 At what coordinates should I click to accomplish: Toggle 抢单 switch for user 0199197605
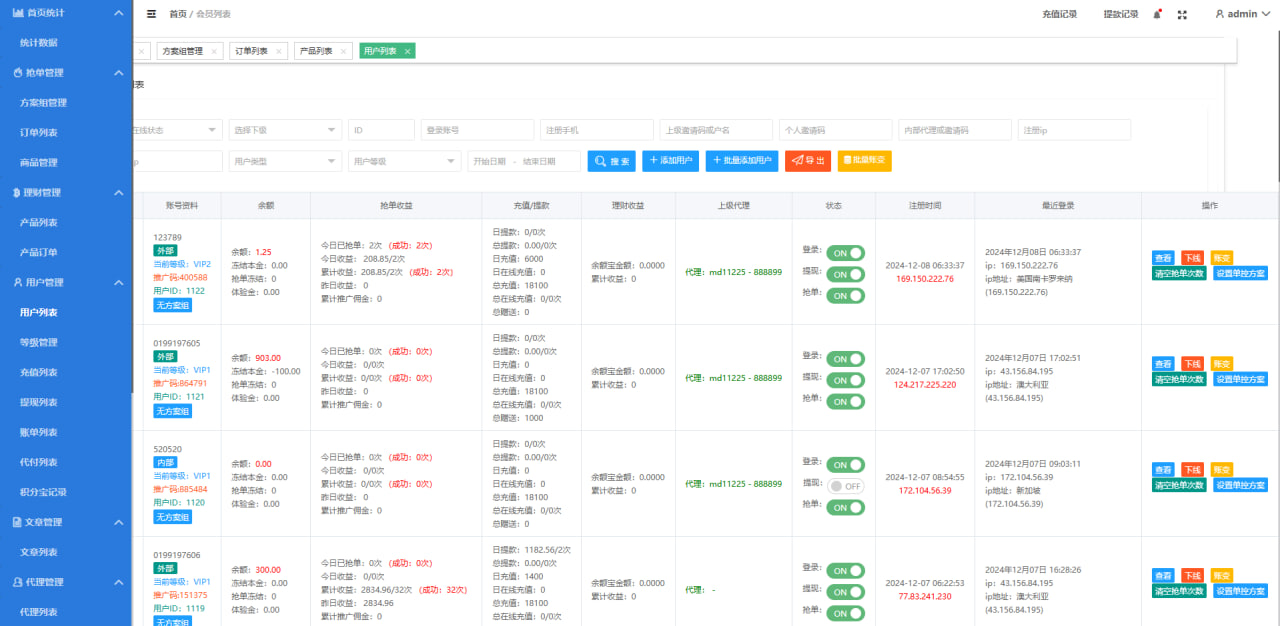click(845, 402)
